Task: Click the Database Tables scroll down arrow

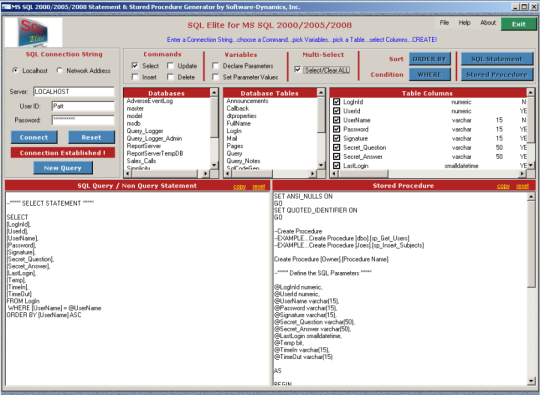Action: [x=321, y=165]
